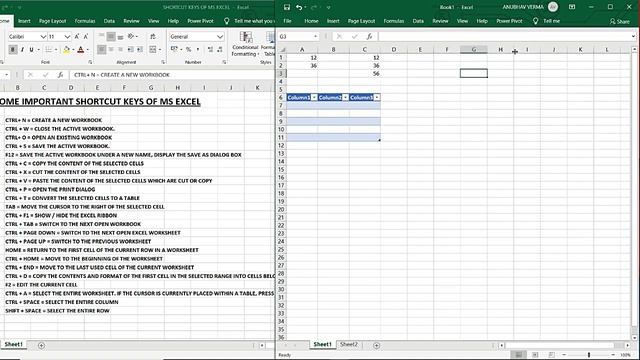This screenshot has width=640, height=360.
Task: Select Sheet1 tab in left window
Action: pyautogui.click(x=13, y=344)
